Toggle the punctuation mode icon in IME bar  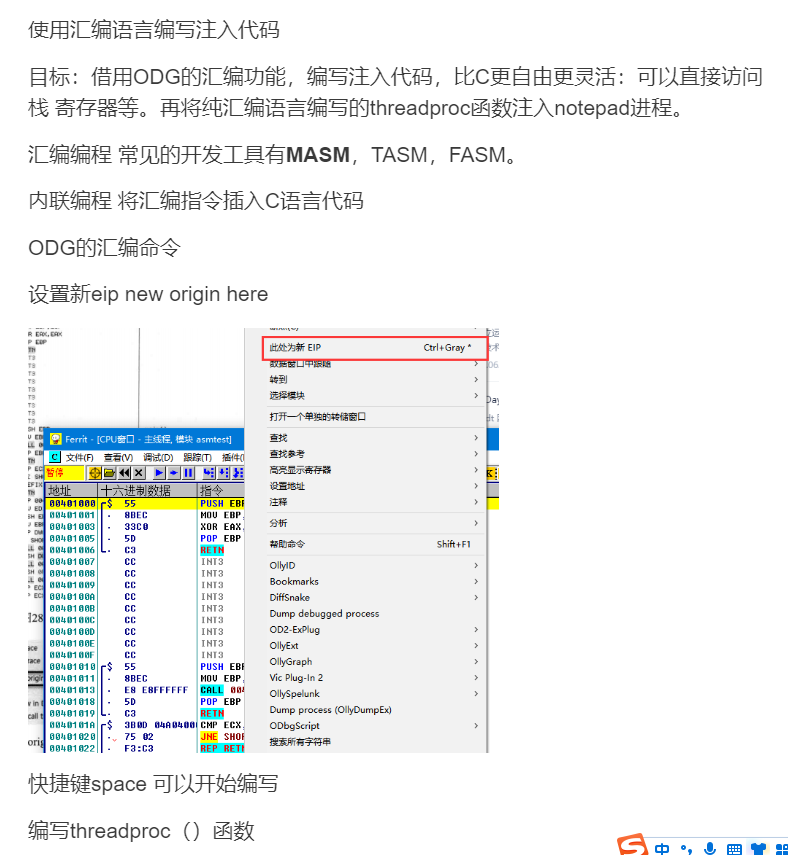(x=686, y=848)
